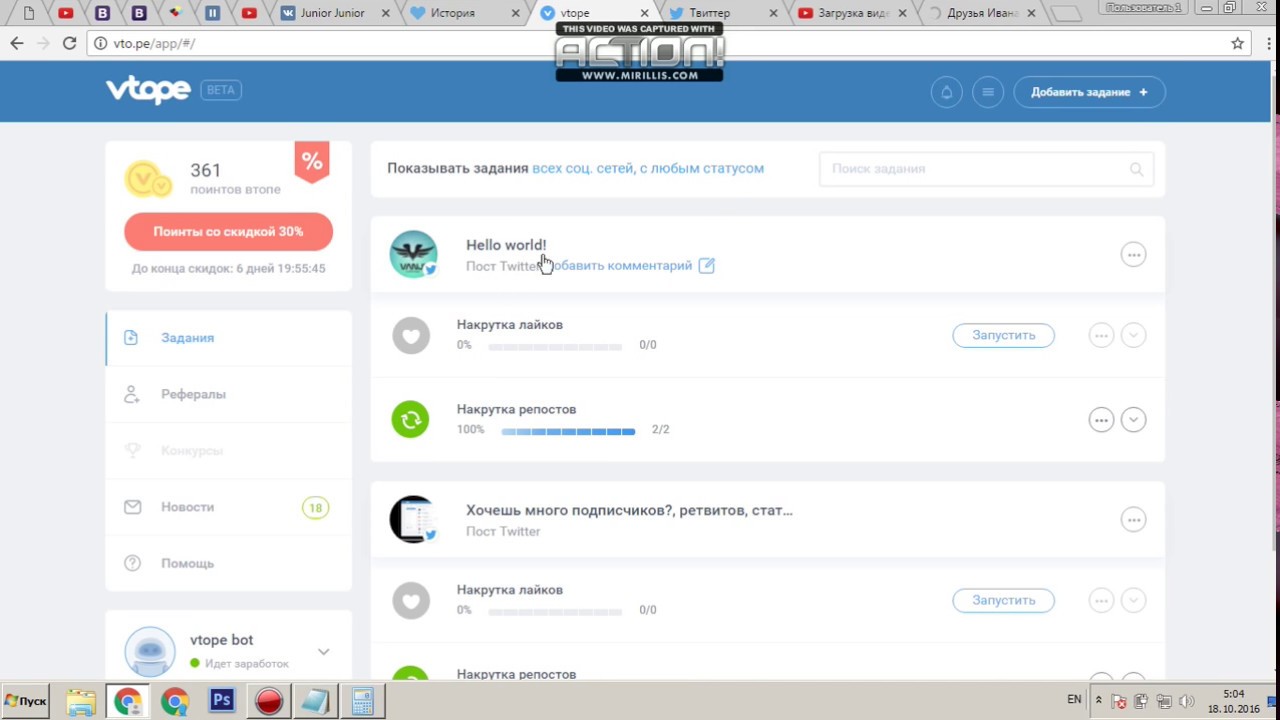Expand the vtope bot panel

(323, 651)
